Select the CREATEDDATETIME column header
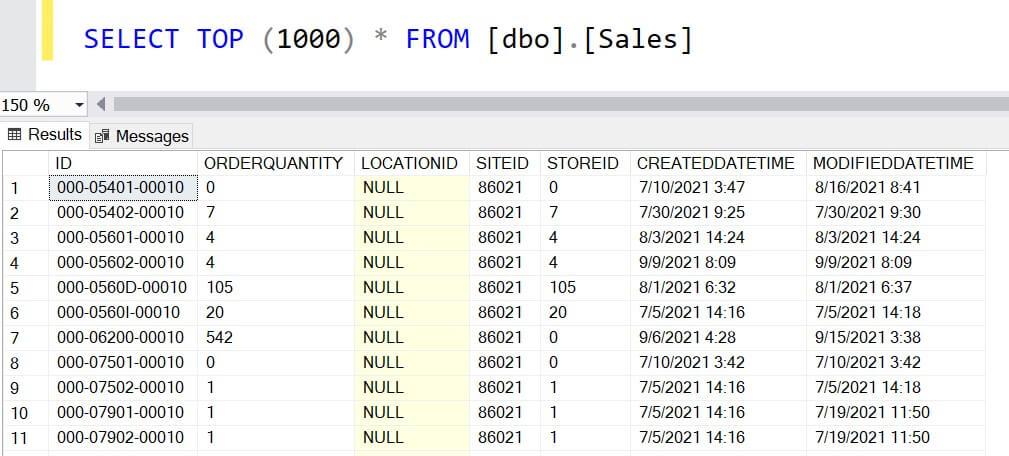 point(715,163)
